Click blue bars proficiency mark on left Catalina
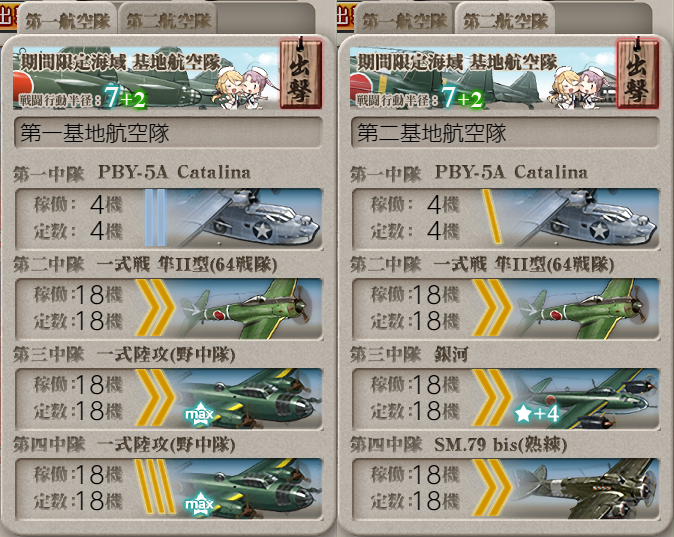The image size is (674, 537). click(155, 218)
